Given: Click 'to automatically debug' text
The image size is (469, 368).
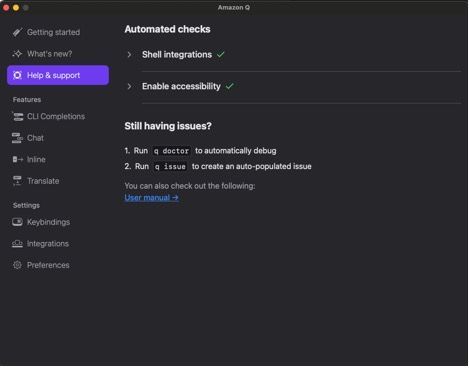Looking at the screenshot, I should (x=236, y=151).
